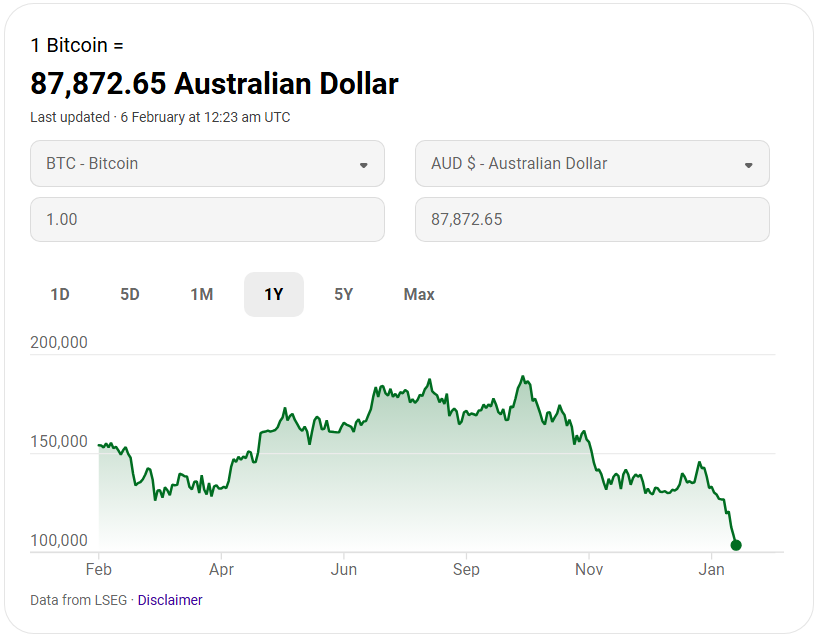Image resolution: width=816 pixels, height=643 pixels.
Task: Switch chart to 1D range
Action: [60, 294]
